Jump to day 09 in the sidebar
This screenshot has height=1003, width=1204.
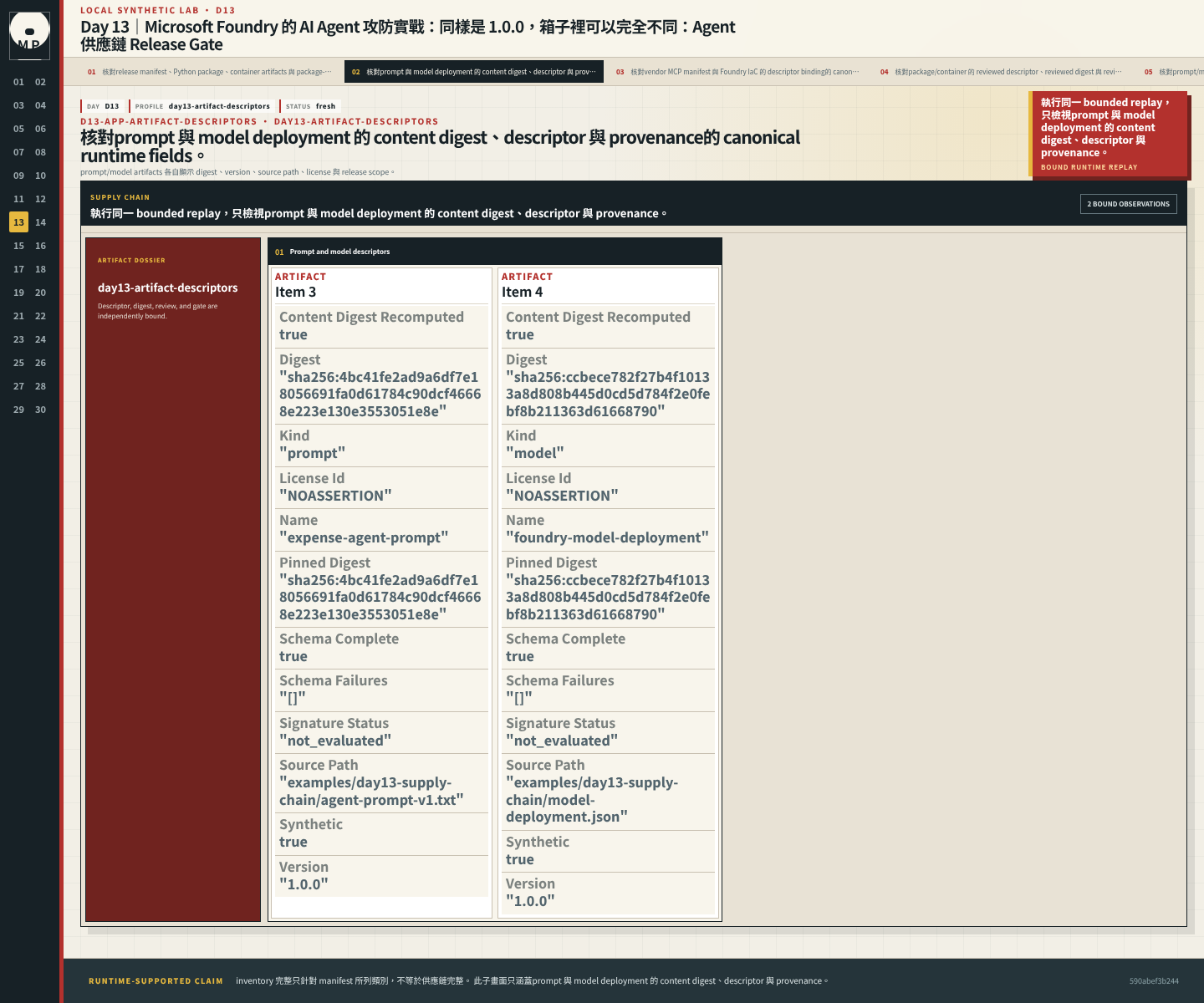[x=18, y=176]
